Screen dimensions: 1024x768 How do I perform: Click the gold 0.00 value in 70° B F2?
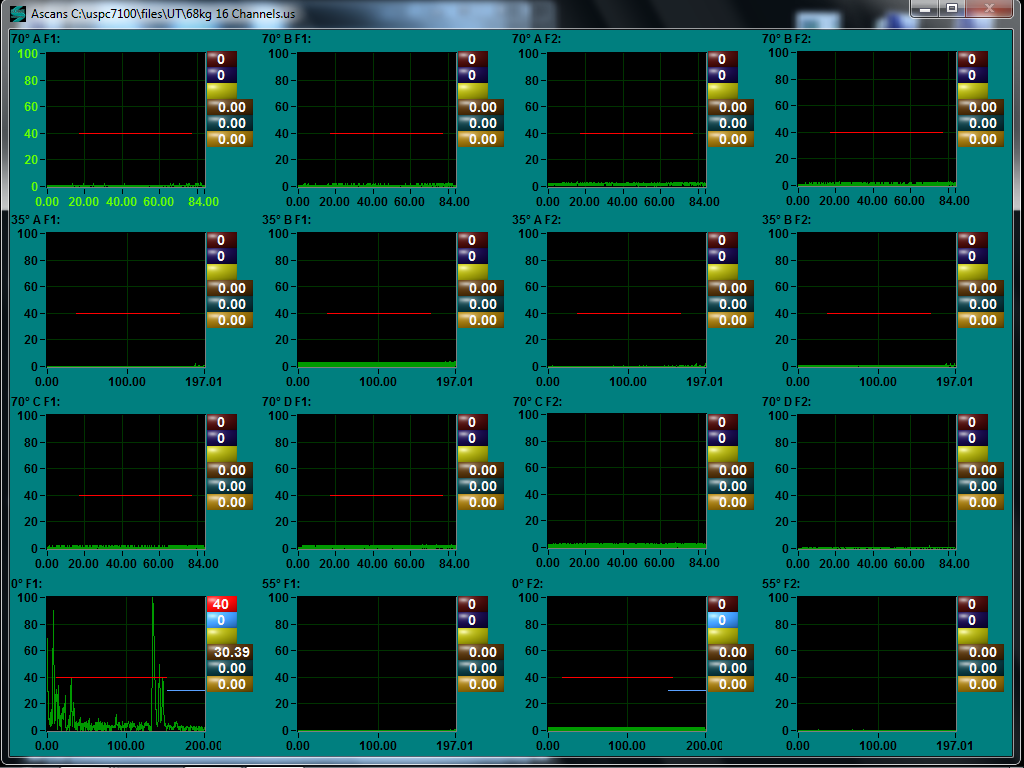[981, 139]
